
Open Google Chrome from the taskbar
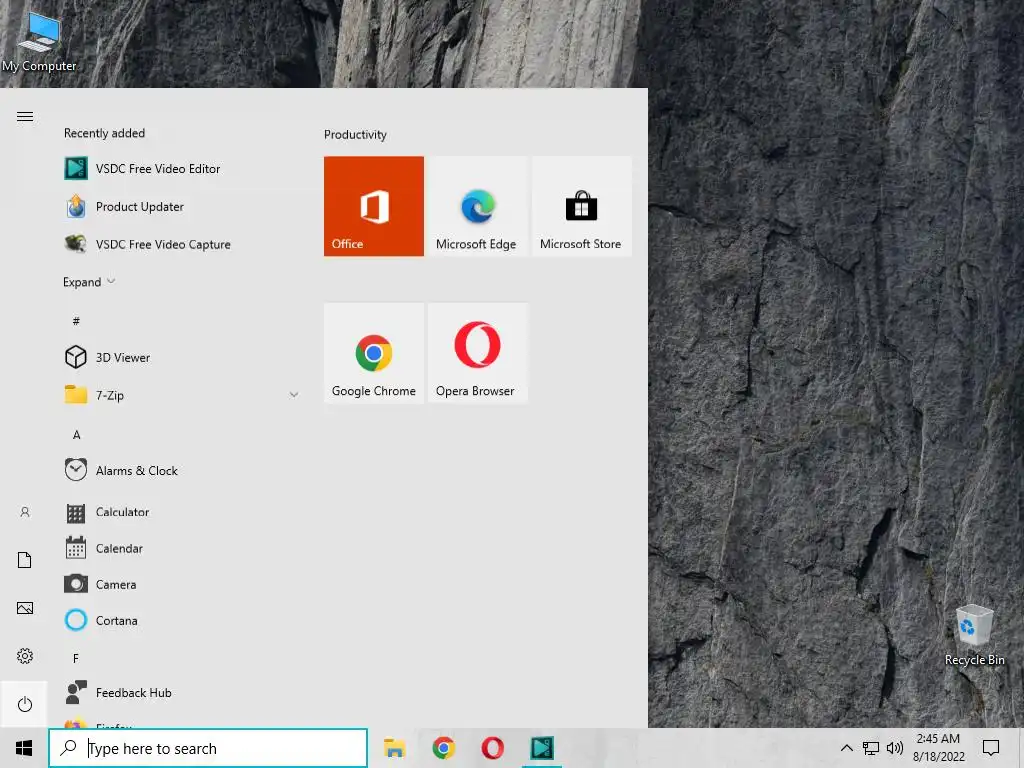point(443,748)
